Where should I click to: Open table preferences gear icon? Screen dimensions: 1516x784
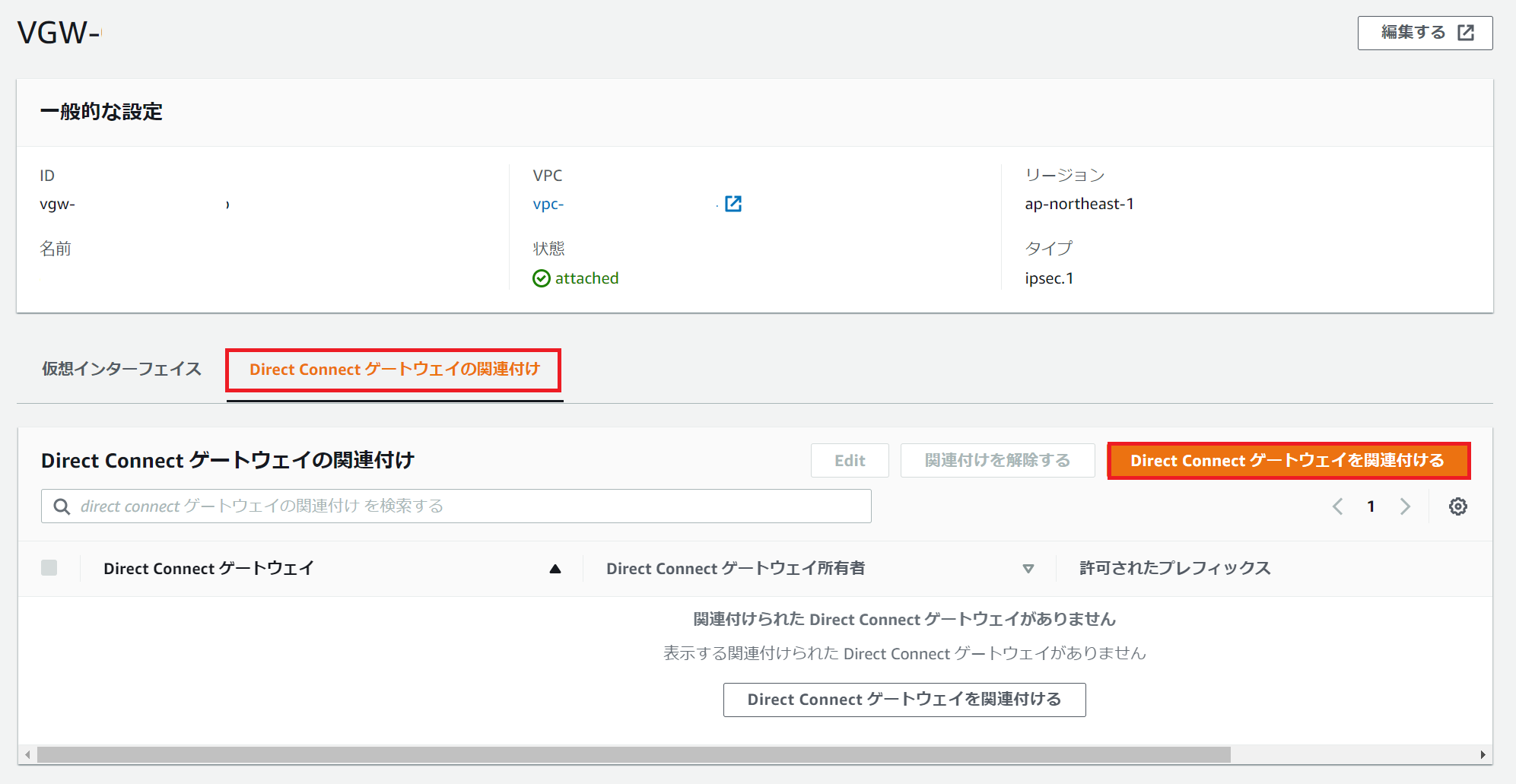coord(1457,506)
